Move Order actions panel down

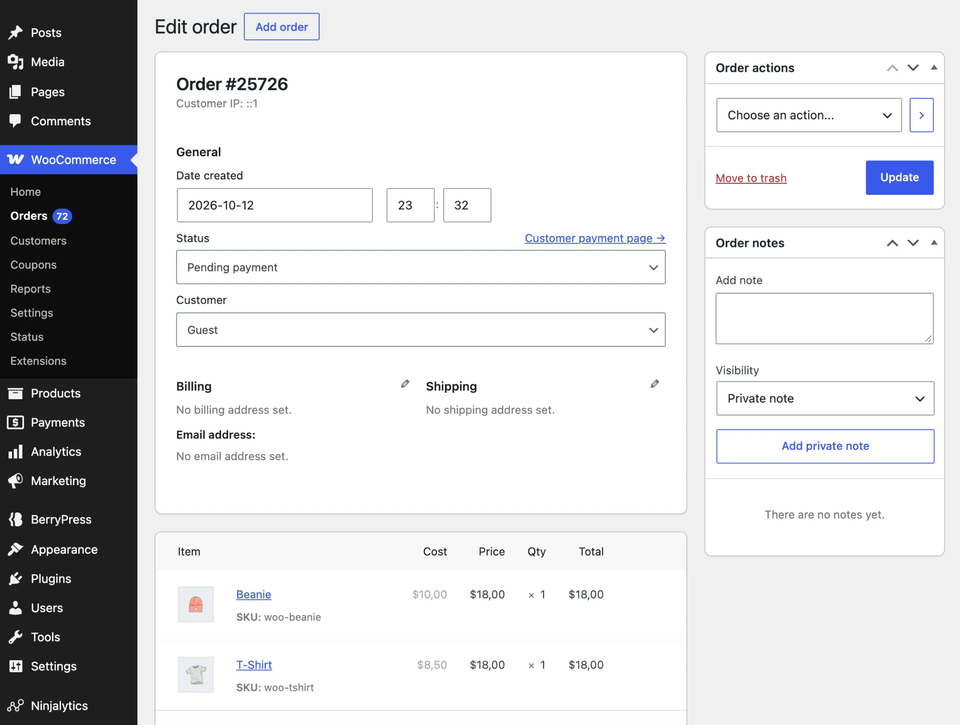(913, 68)
